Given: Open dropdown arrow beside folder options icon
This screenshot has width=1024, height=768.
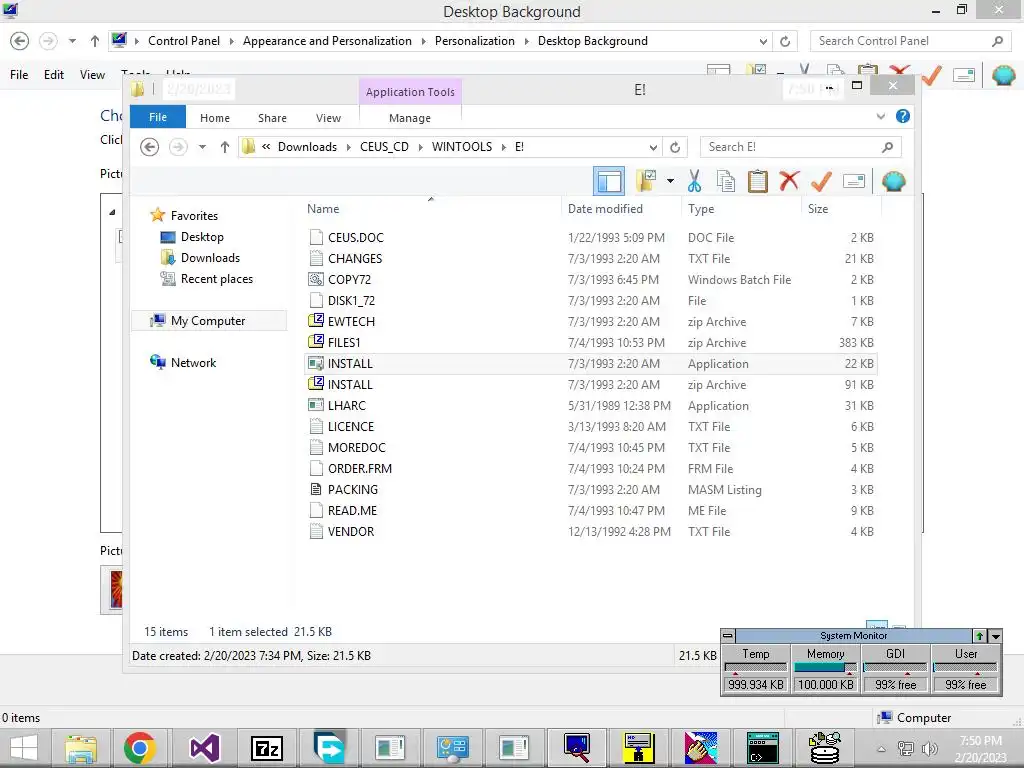Looking at the screenshot, I should [x=670, y=181].
